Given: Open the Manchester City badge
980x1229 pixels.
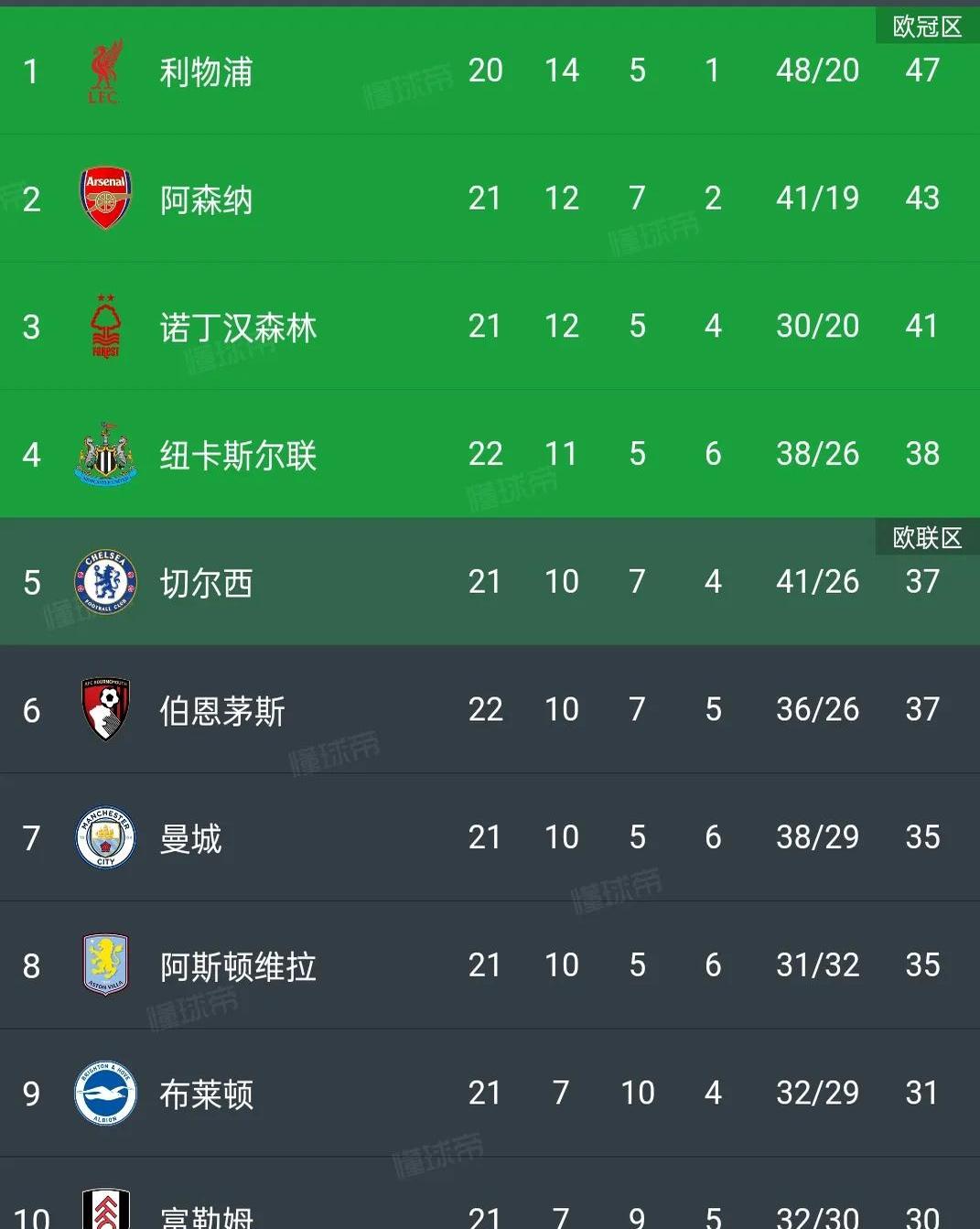Looking at the screenshot, I should click(x=105, y=837).
